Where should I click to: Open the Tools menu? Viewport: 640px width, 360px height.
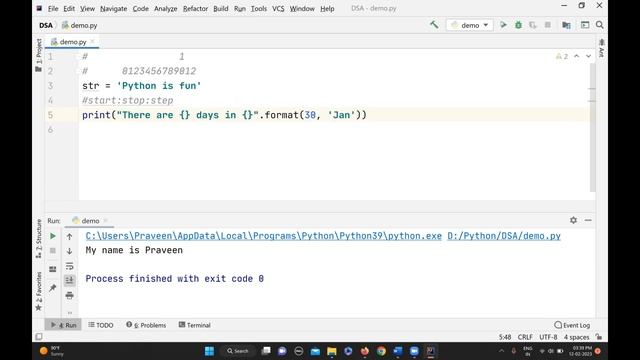point(259,9)
